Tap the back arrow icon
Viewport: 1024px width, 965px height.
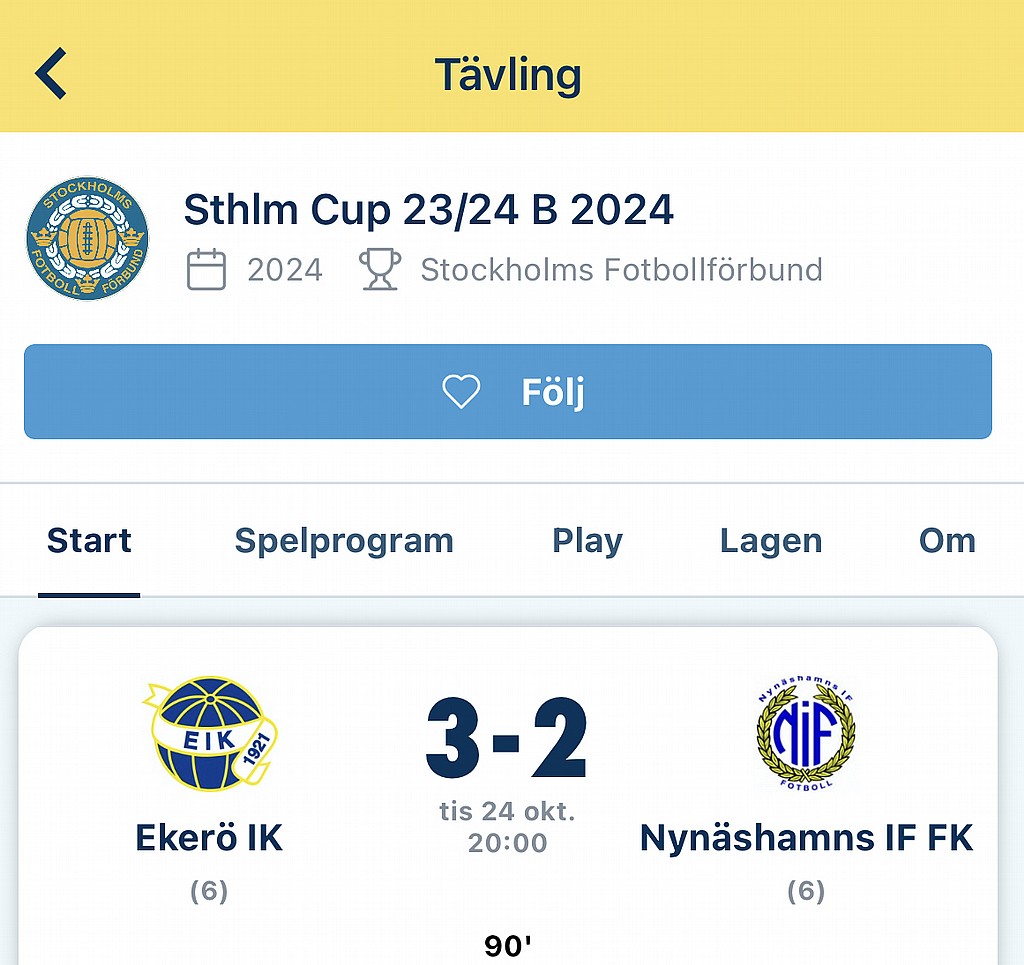coord(51,74)
